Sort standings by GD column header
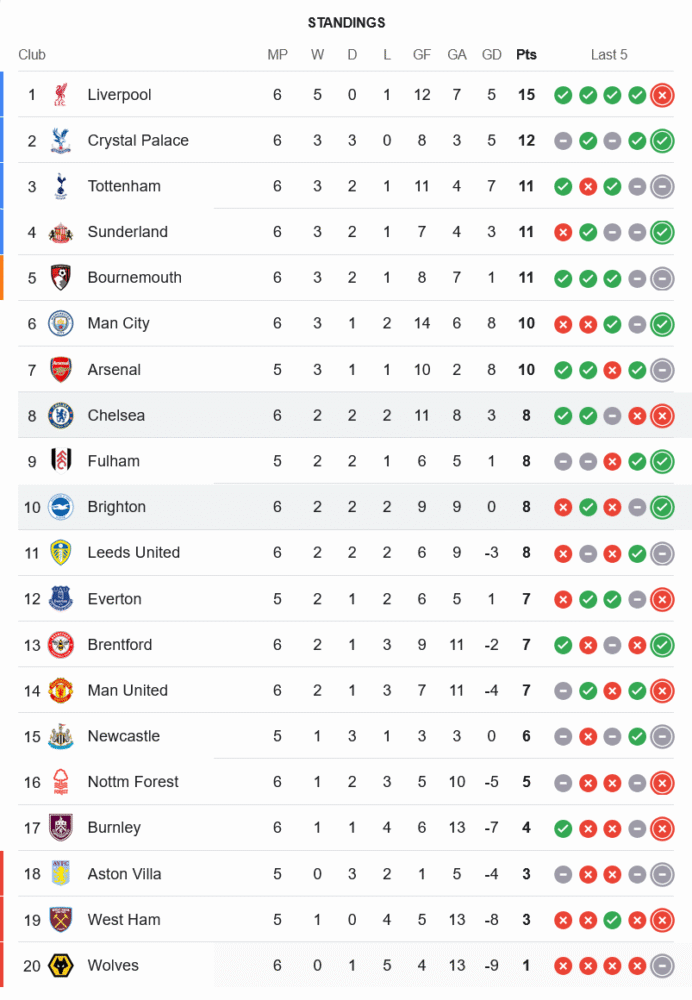This screenshot has height=1000, width=692. tap(491, 55)
